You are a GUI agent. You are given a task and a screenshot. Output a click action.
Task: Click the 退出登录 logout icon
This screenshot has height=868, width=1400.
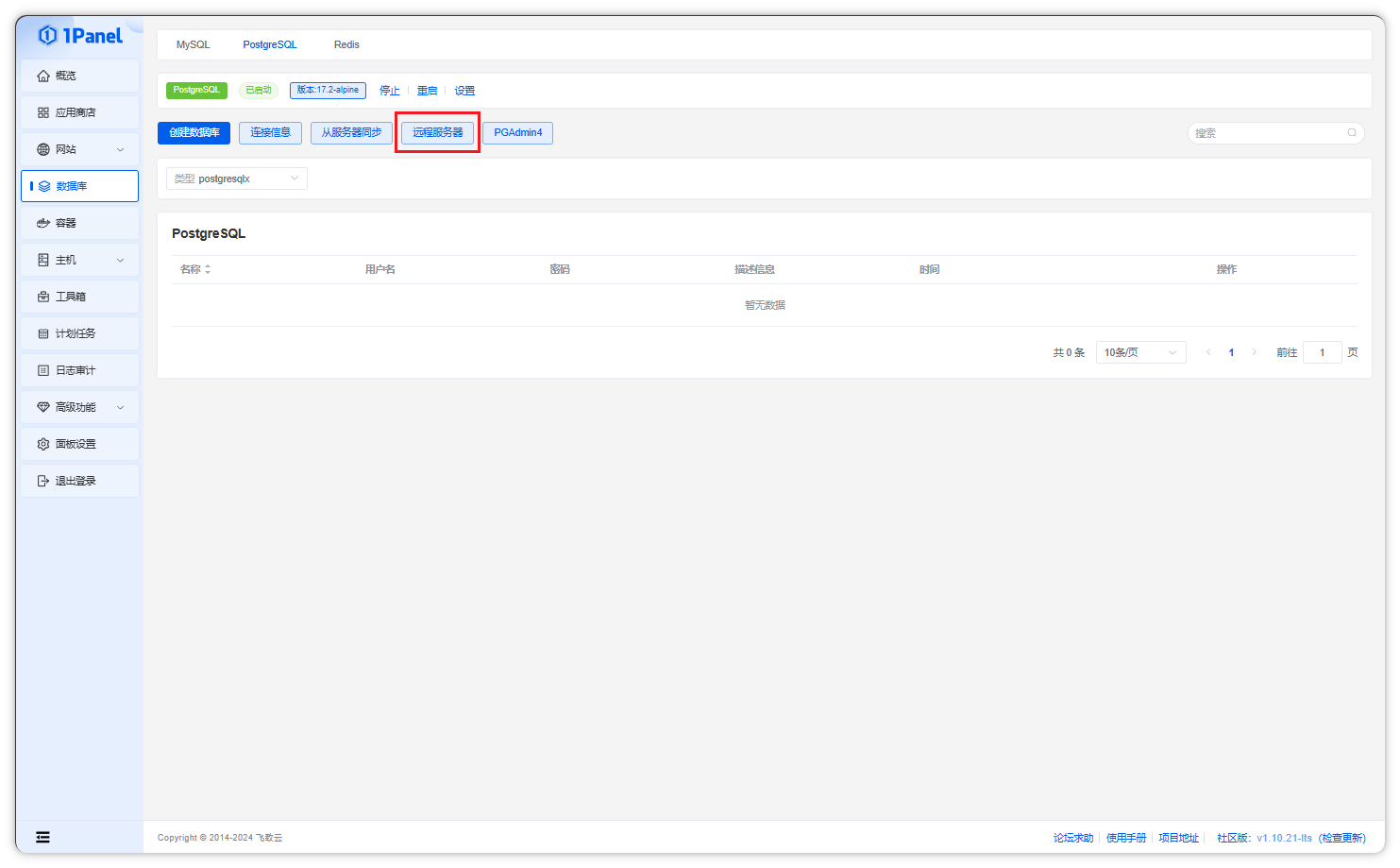43,481
